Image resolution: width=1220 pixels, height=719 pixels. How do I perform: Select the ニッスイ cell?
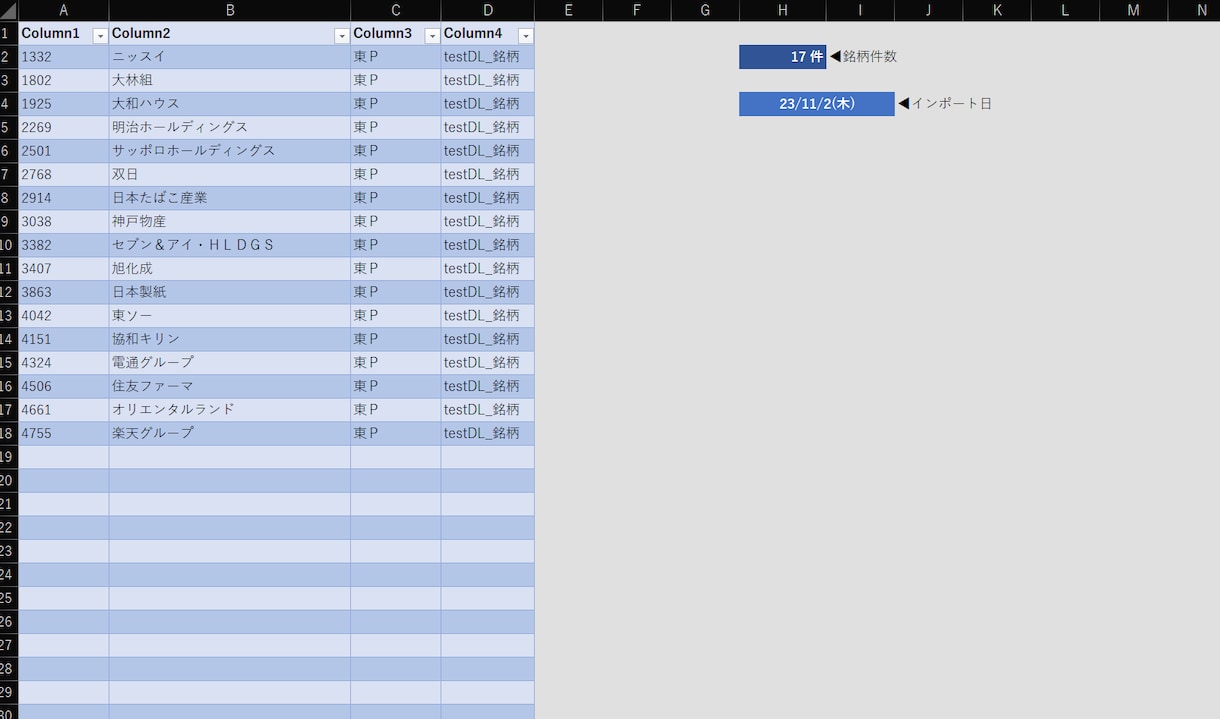[230, 57]
